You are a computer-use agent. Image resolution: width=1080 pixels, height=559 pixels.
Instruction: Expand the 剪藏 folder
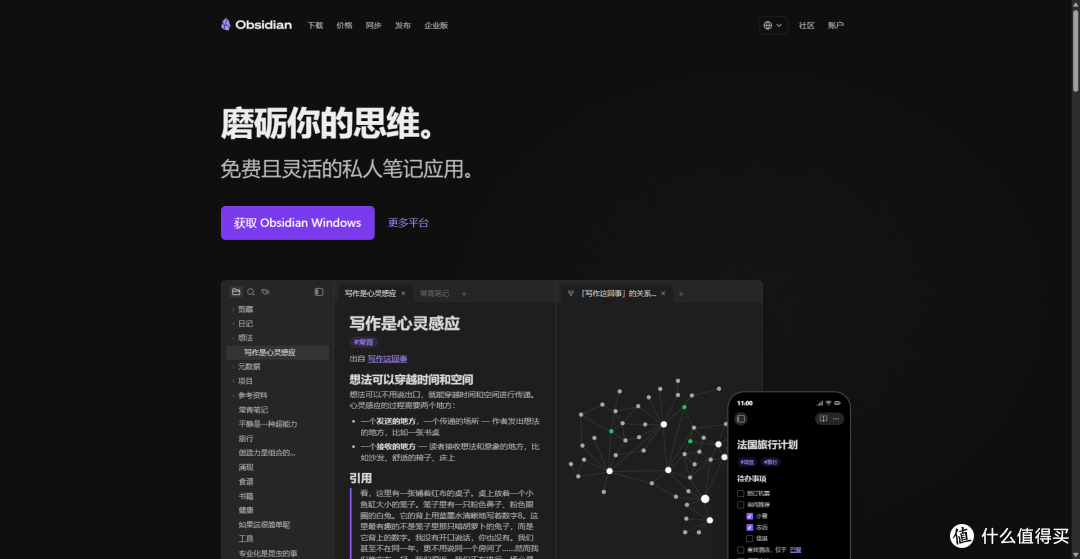coord(233,309)
